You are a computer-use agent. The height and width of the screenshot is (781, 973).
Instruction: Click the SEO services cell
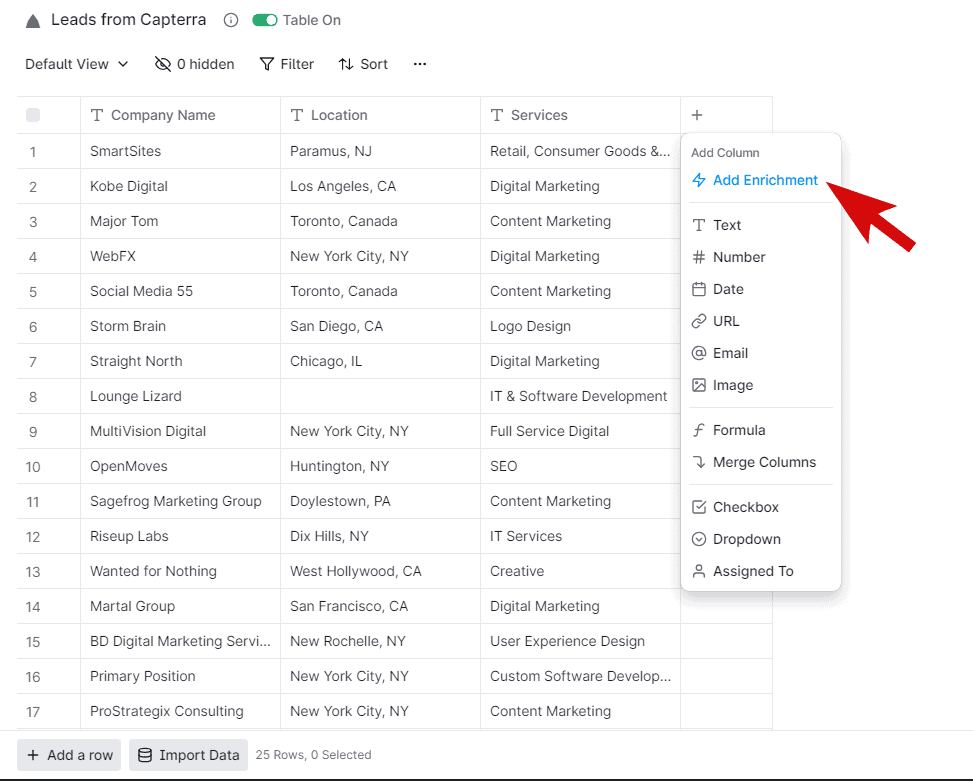point(580,466)
